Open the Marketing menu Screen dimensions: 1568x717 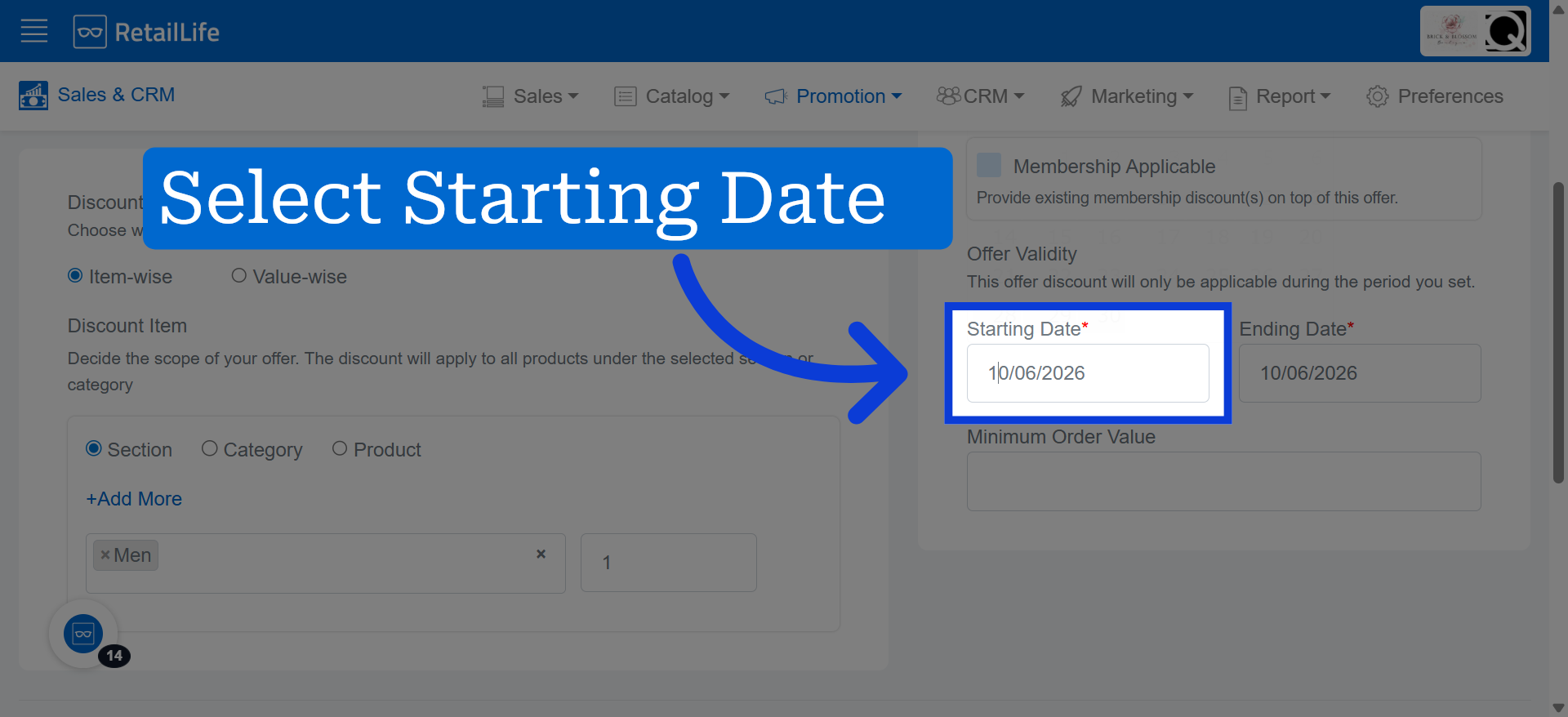coord(1126,96)
